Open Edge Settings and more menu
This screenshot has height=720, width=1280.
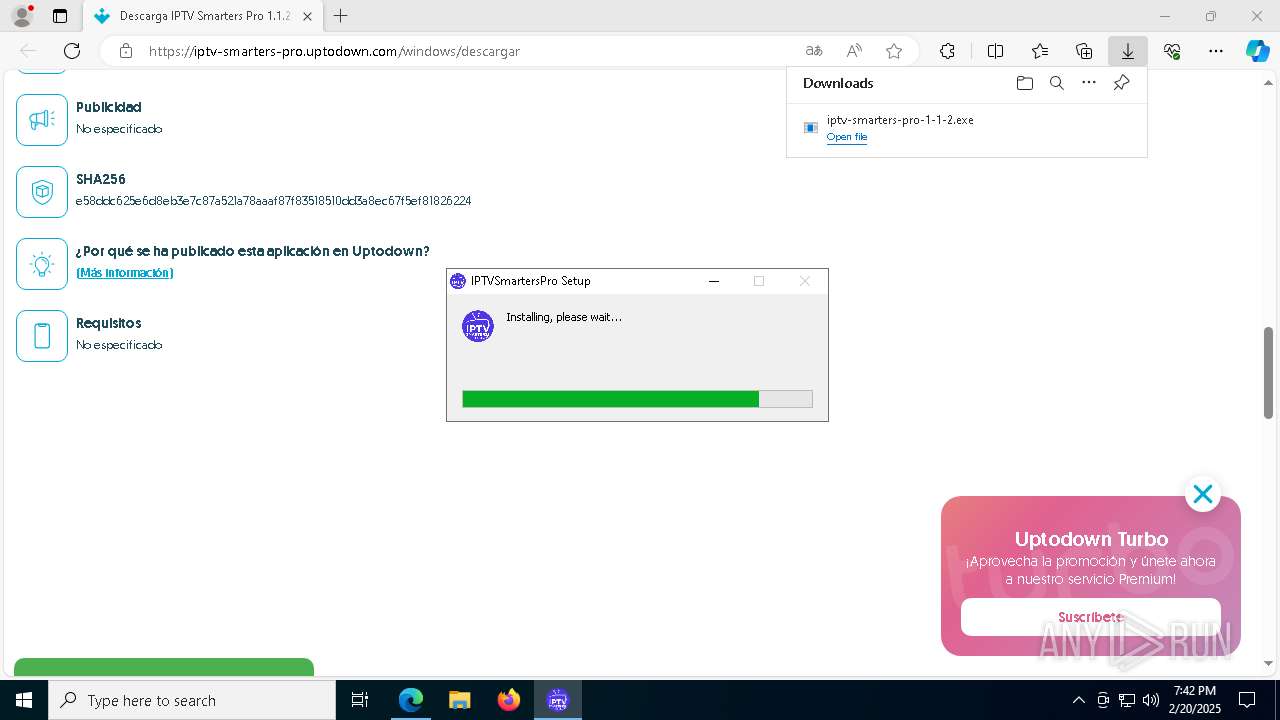1216,51
